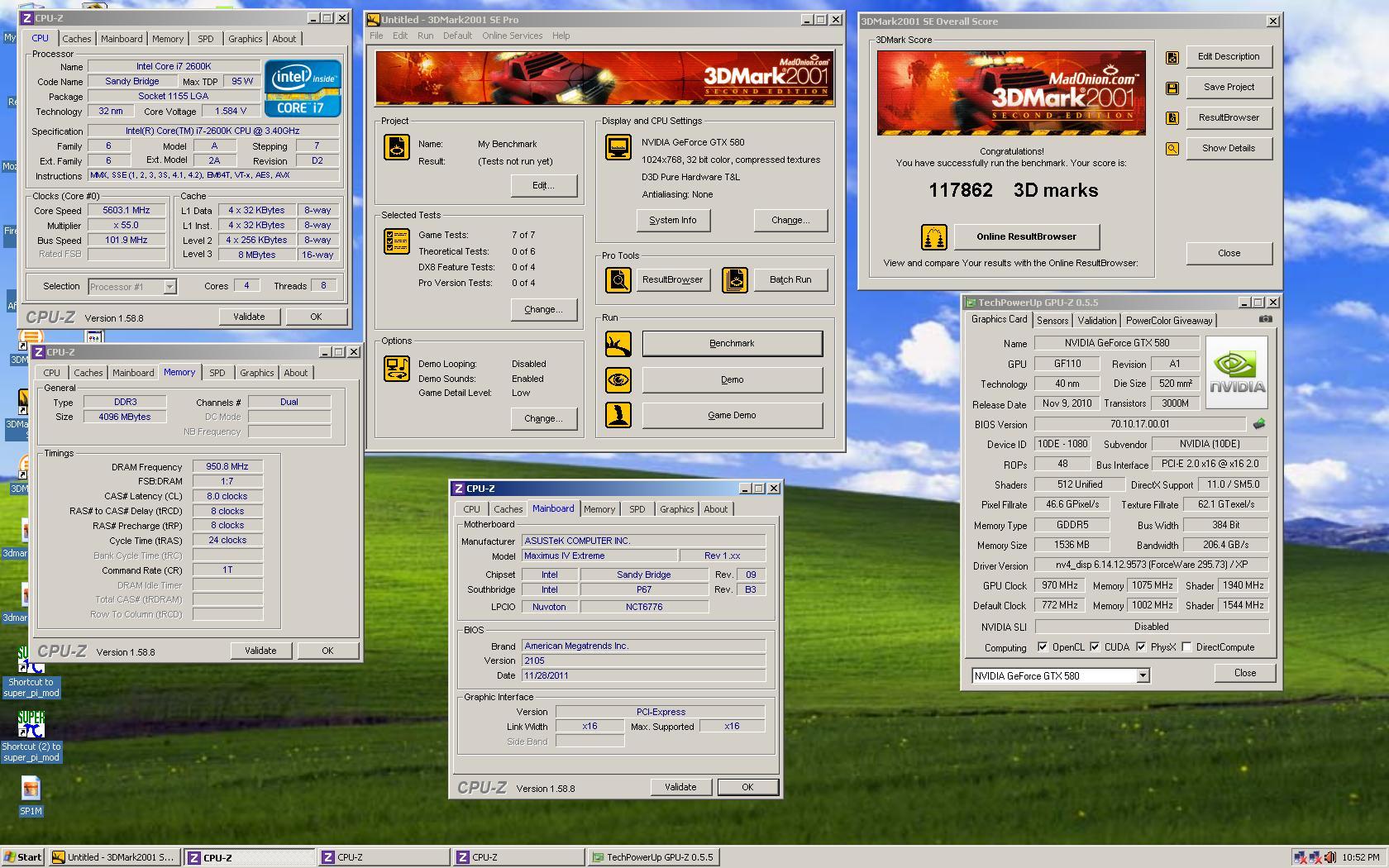
Task: Click the Benchmark button
Action: point(732,344)
